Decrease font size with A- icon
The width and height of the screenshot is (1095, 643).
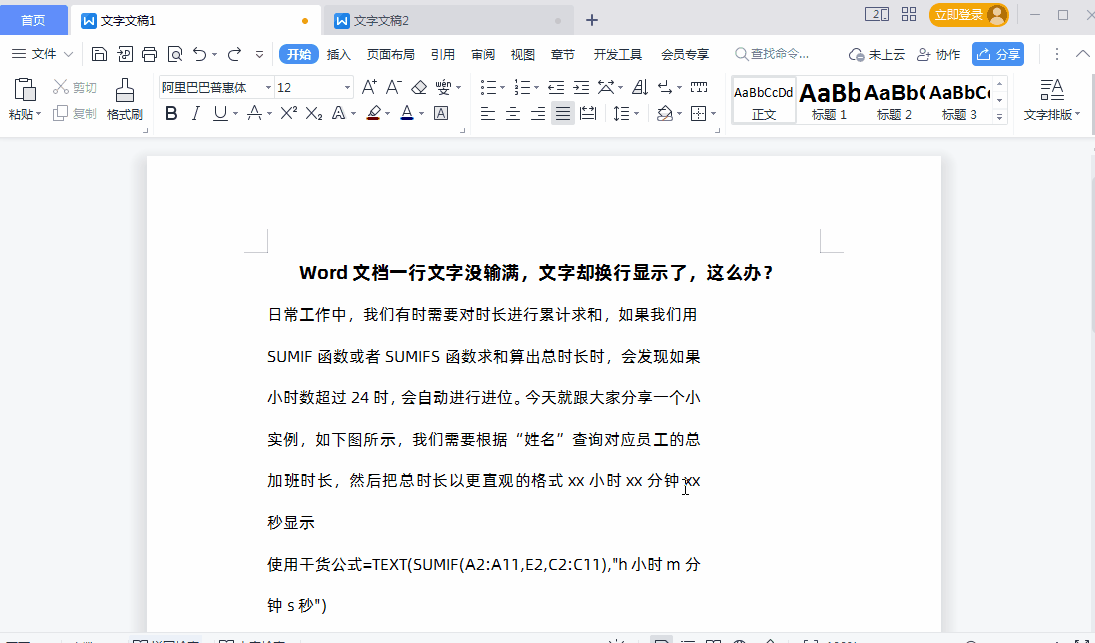(x=393, y=87)
